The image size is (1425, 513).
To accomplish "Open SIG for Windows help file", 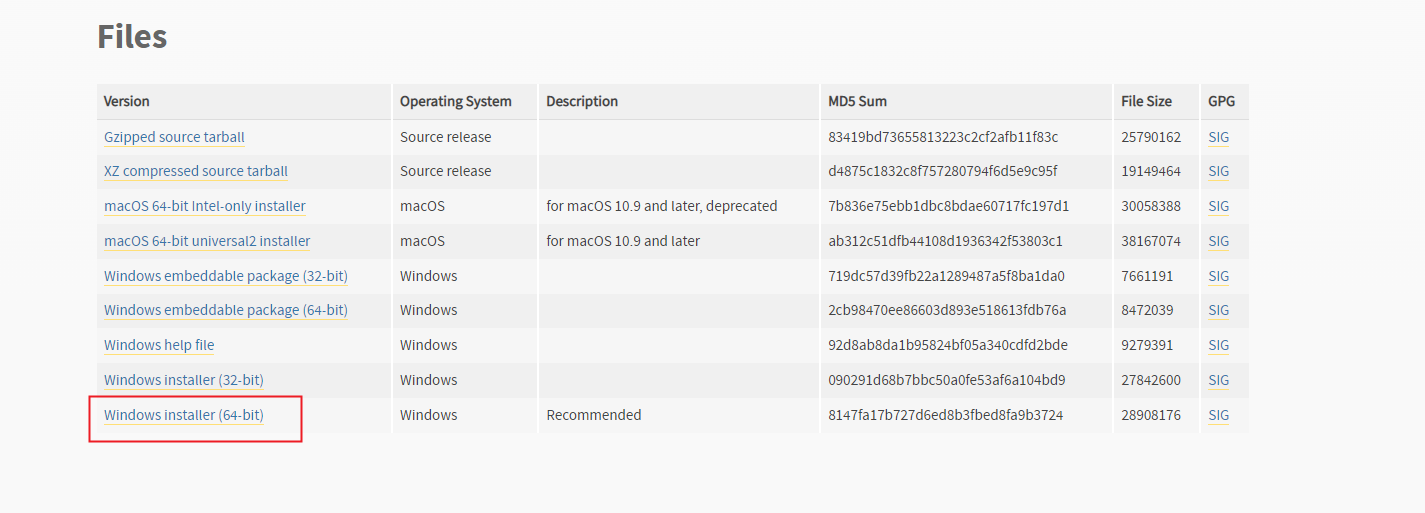I will [1218, 345].
